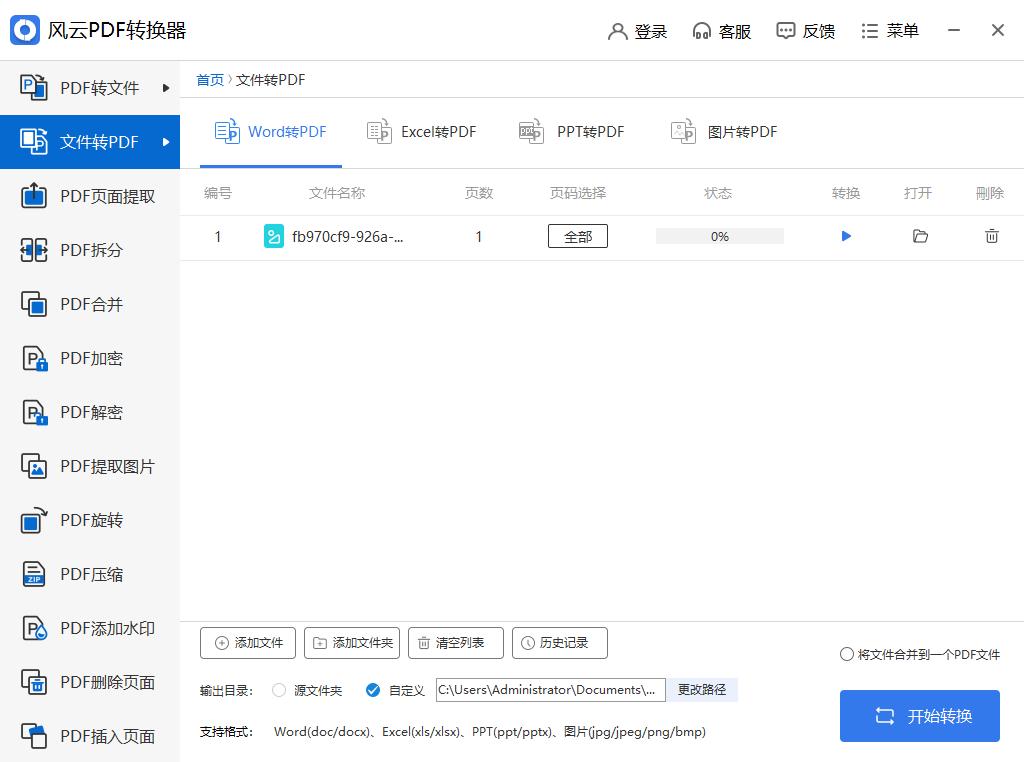Delete the listed file with trash icon
This screenshot has height=762, width=1024.
click(x=992, y=236)
